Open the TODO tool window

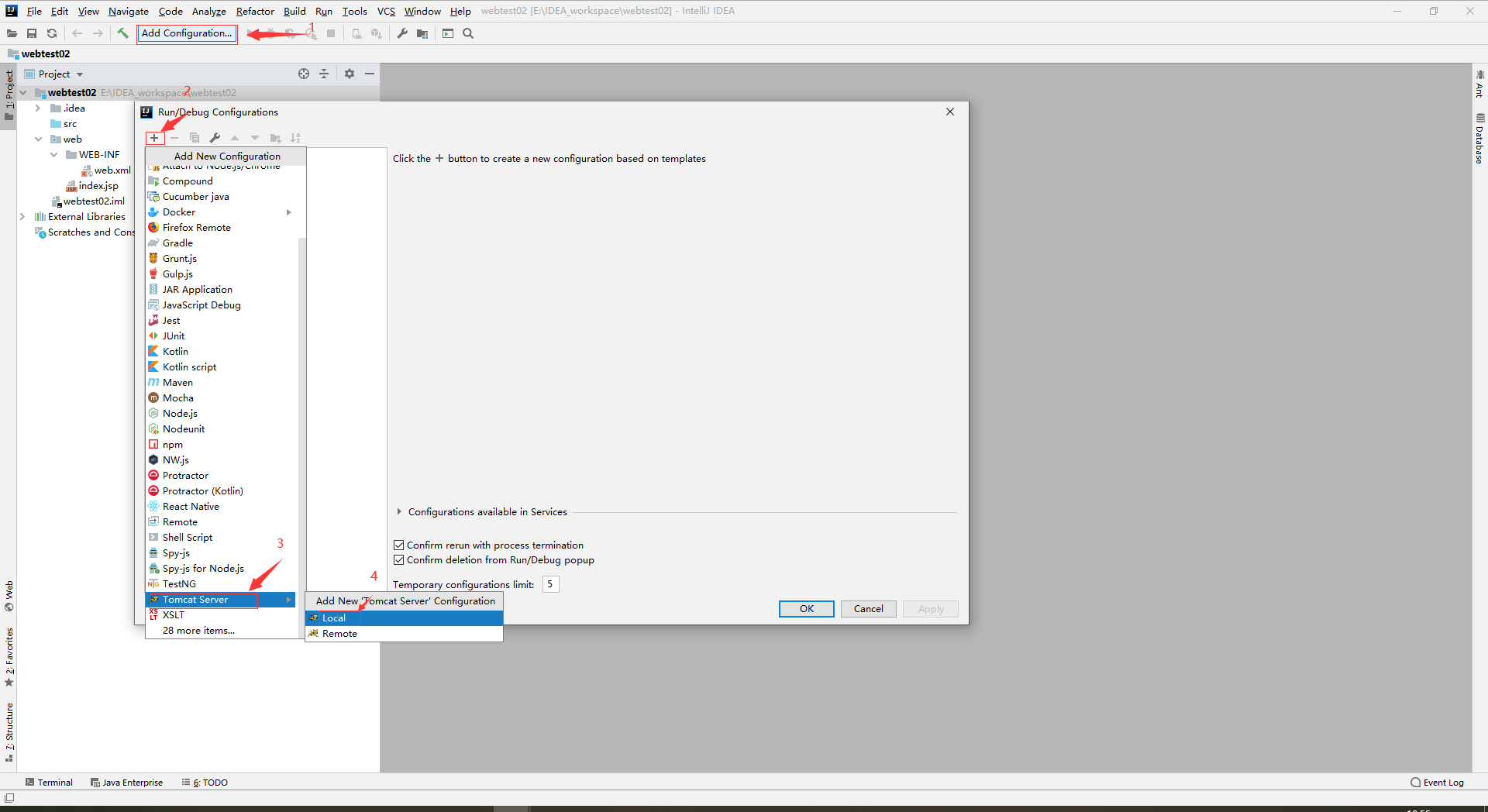(205, 782)
